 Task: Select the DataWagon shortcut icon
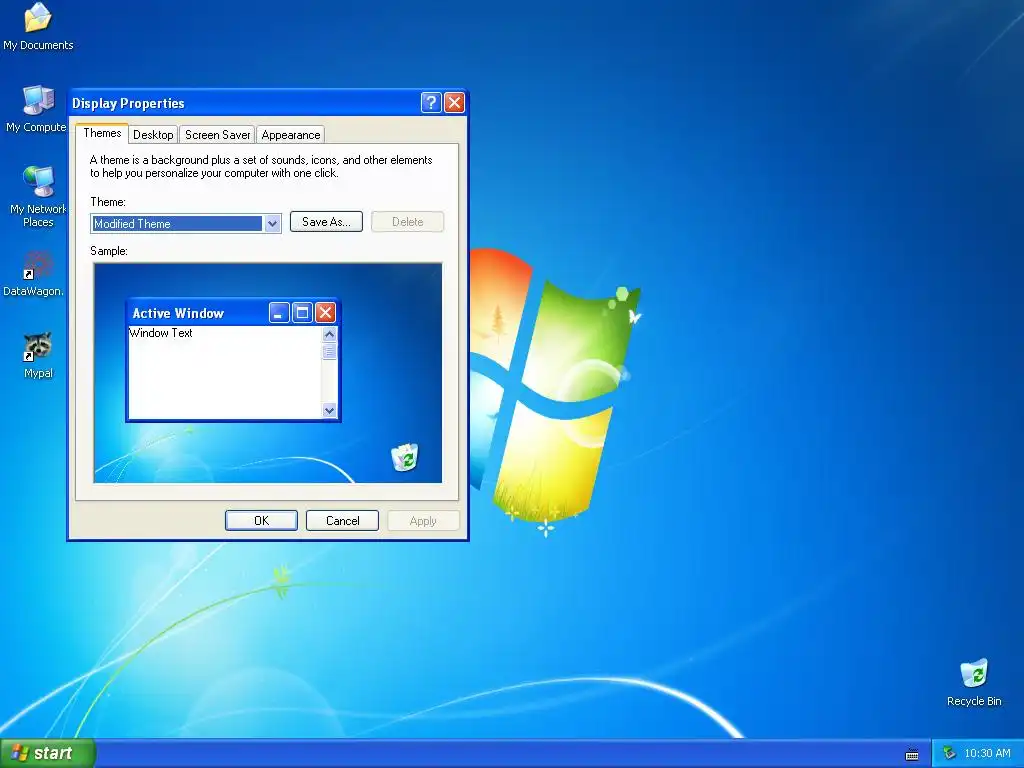(x=34, y=274)
